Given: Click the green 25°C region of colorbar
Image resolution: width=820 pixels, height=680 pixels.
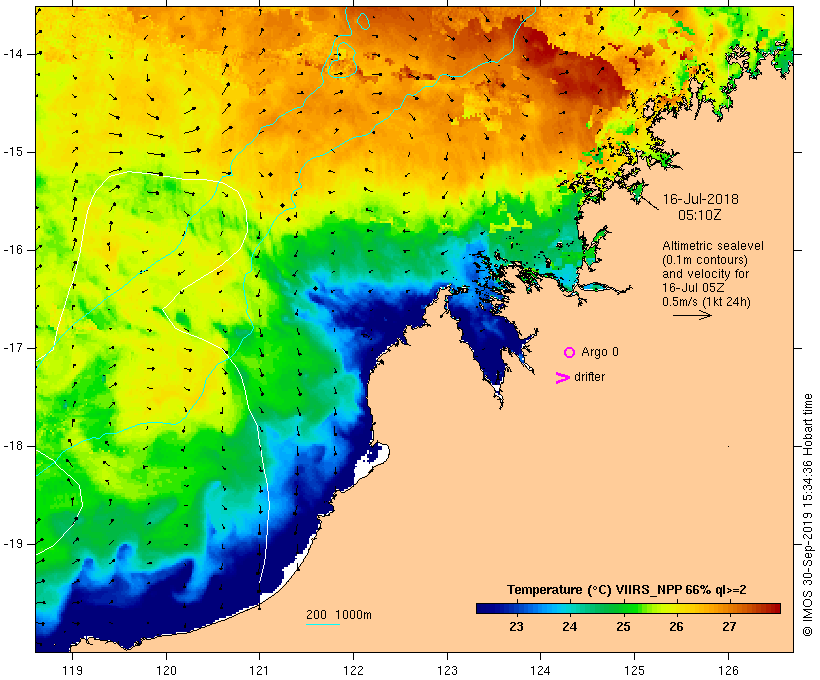Looking at the screenshot, I should point(623,608).
